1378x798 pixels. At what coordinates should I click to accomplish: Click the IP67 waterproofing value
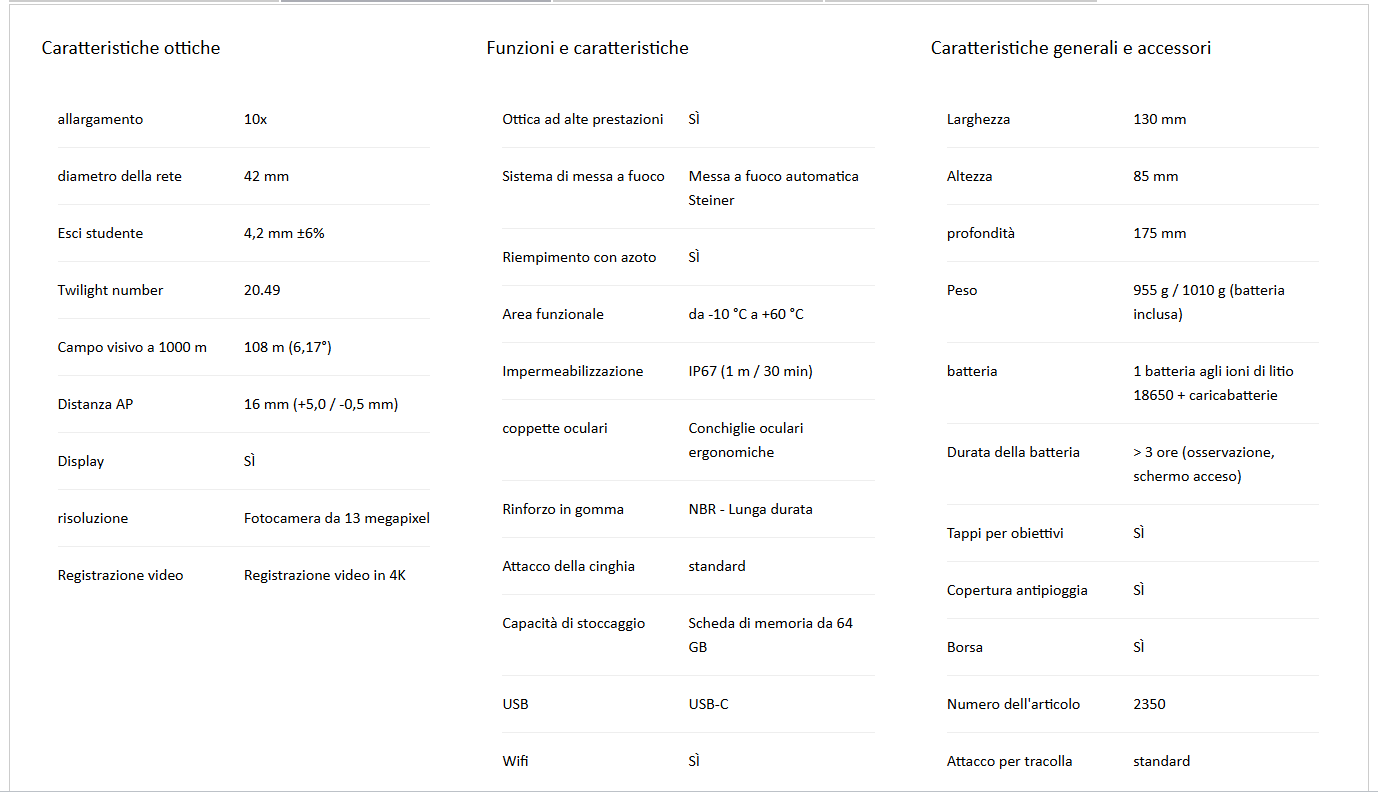(750, 371)
